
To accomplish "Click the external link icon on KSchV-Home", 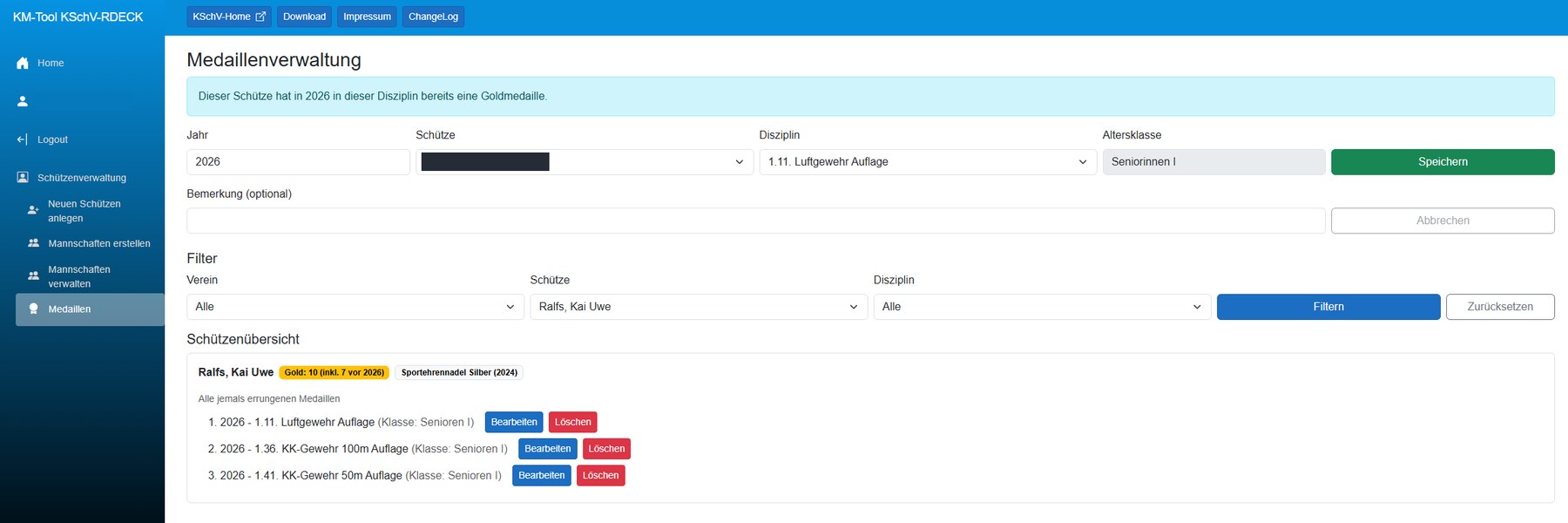I will (x=260, y=17).
